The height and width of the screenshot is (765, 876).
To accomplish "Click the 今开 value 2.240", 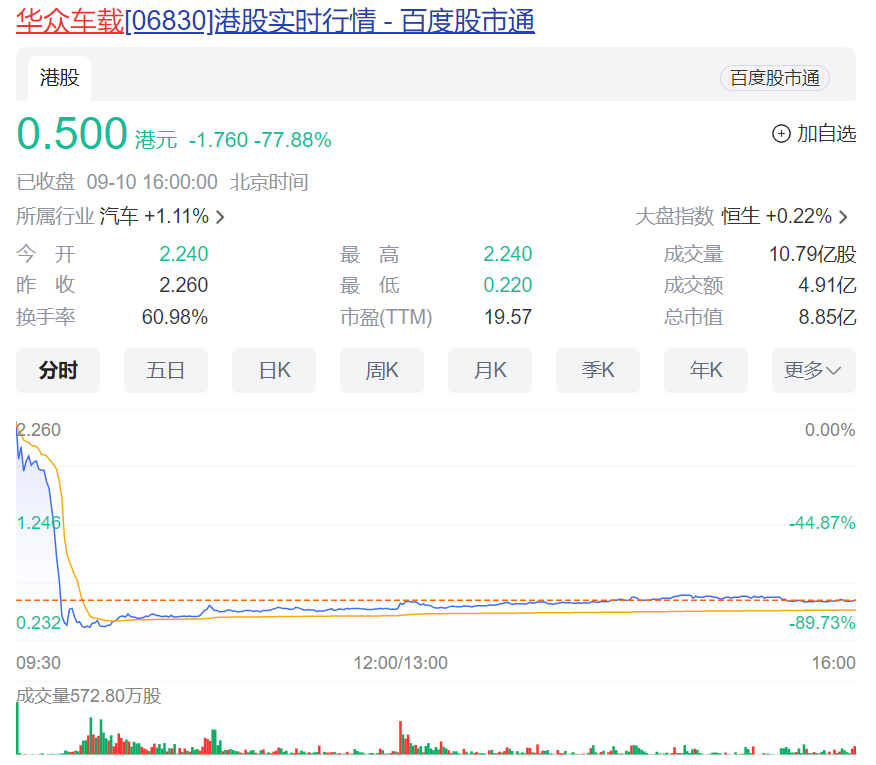I will pyautogui.click(x=183, y=254).
